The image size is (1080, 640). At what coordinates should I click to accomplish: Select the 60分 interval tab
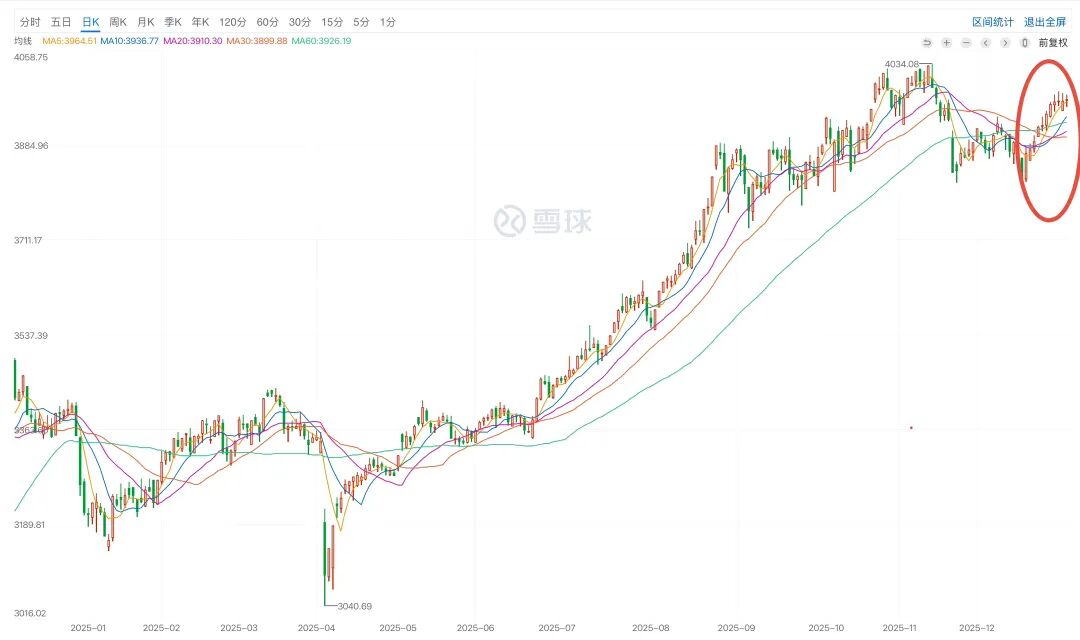(x=268, y=21)
